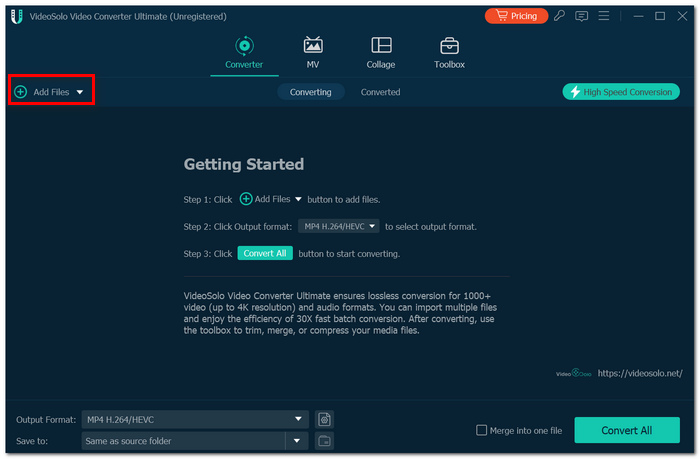
Task: Open the hamburger menu icon
Action: click(x=604, y=16)
